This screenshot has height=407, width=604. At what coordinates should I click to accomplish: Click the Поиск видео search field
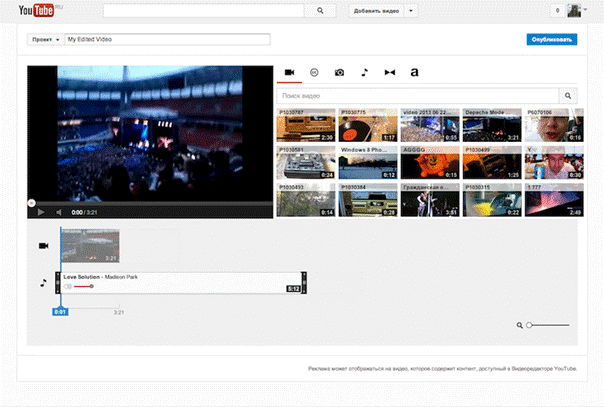418,96
